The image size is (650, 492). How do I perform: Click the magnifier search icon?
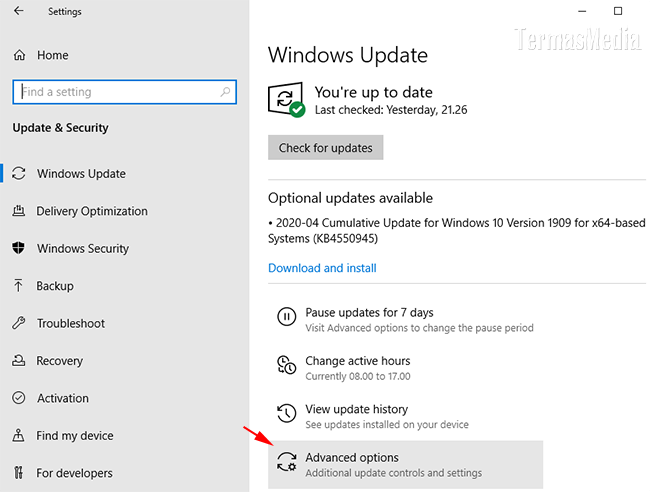click(225, 92)
